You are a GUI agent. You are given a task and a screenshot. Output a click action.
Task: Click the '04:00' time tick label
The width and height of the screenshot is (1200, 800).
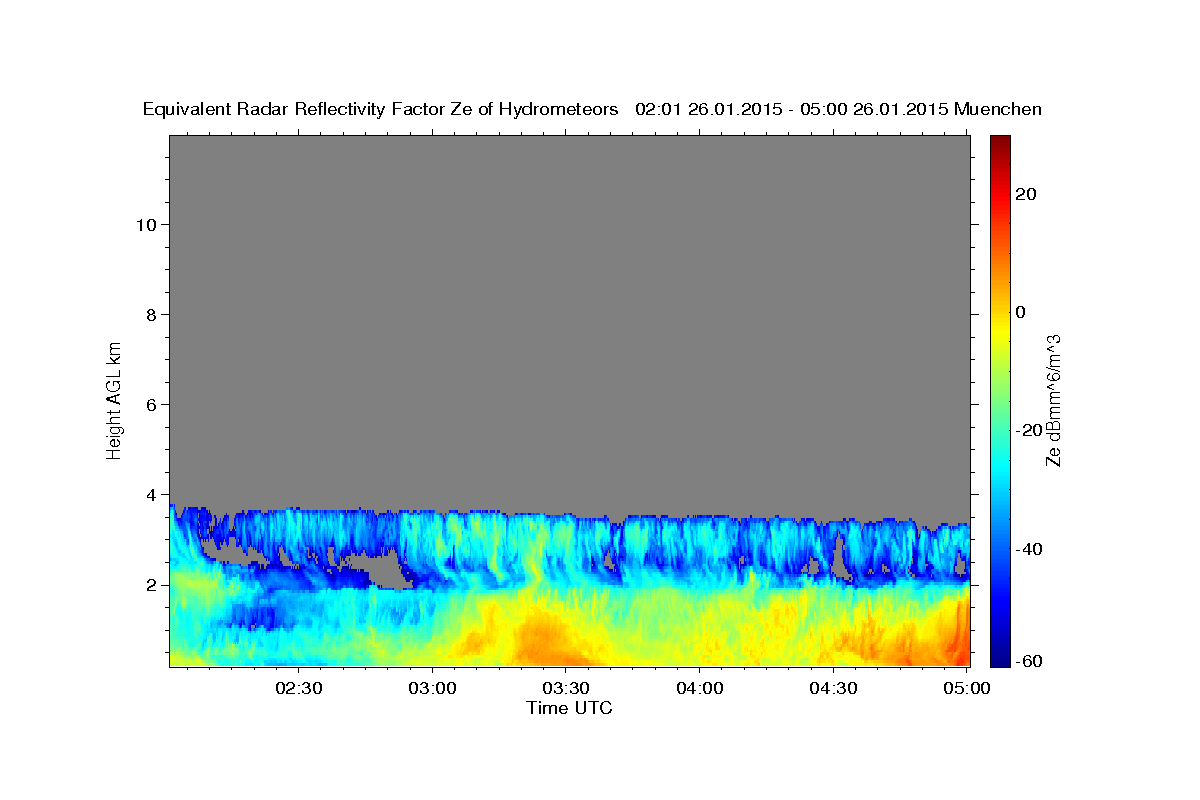700,688
